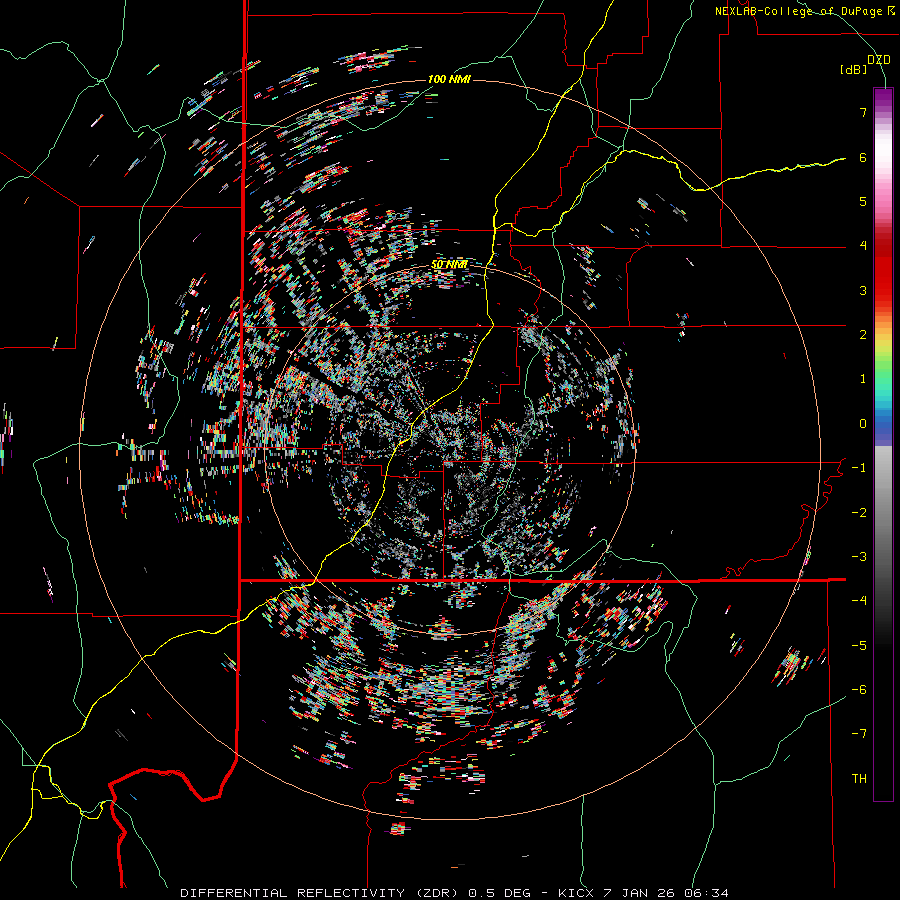Click the DIFFERENTIAL REFLECTIVITY (ZDR) caption text
900x900 pixels.
(x=321, y=893)
